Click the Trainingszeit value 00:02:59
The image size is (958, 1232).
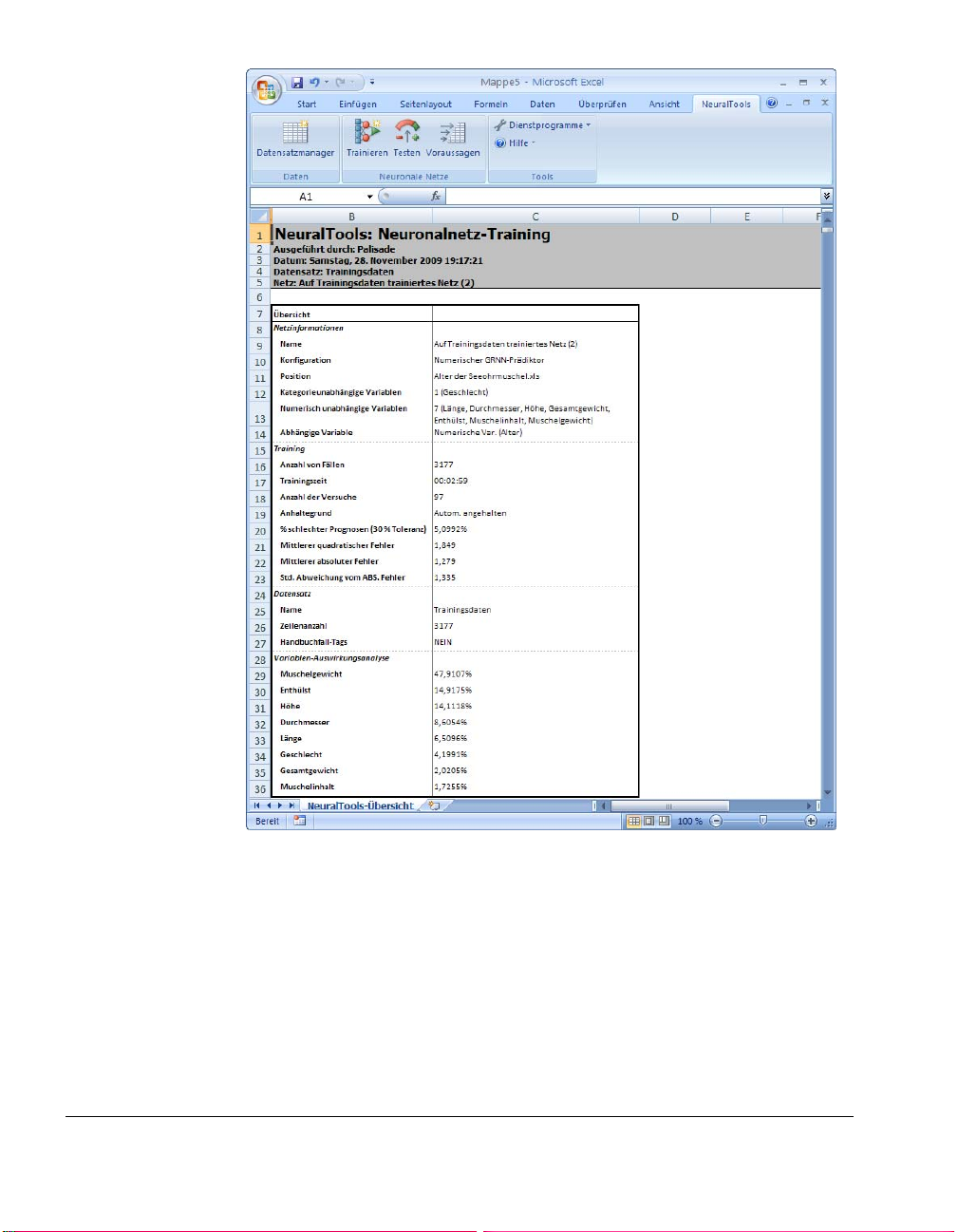451,481
